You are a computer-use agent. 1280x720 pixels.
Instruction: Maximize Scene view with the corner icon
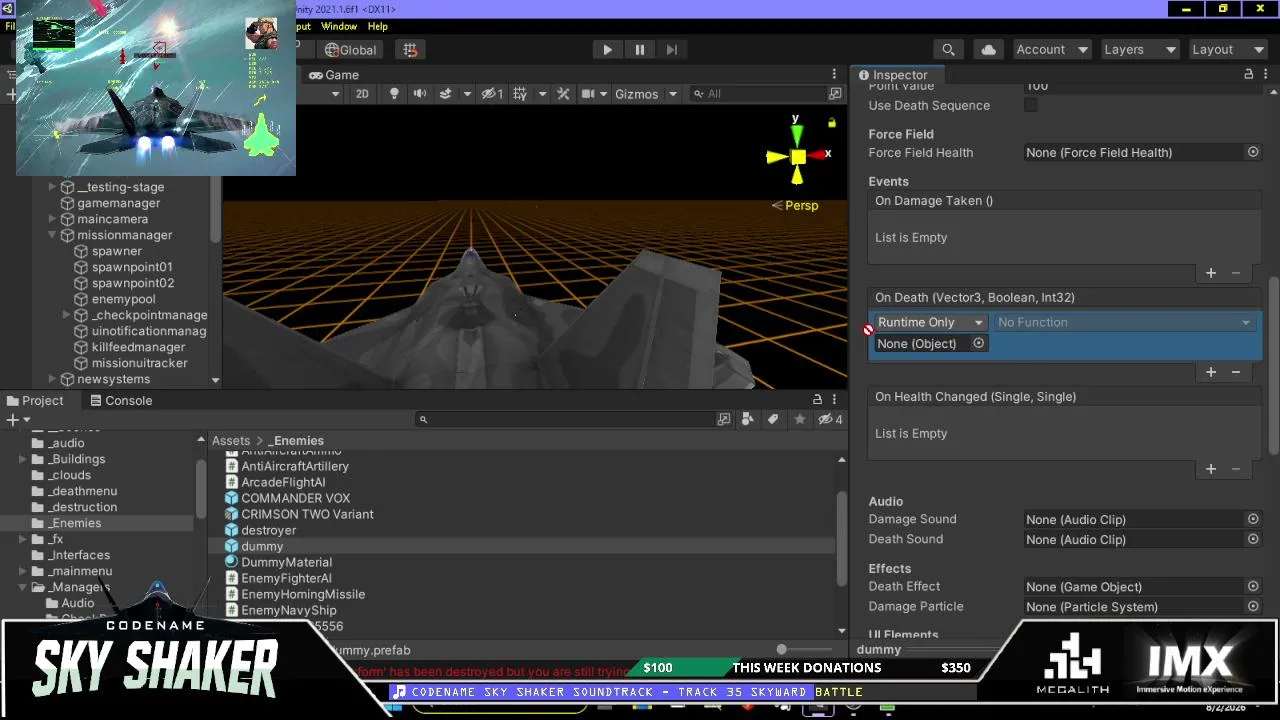pyautogui.click(x=835, y=94)
